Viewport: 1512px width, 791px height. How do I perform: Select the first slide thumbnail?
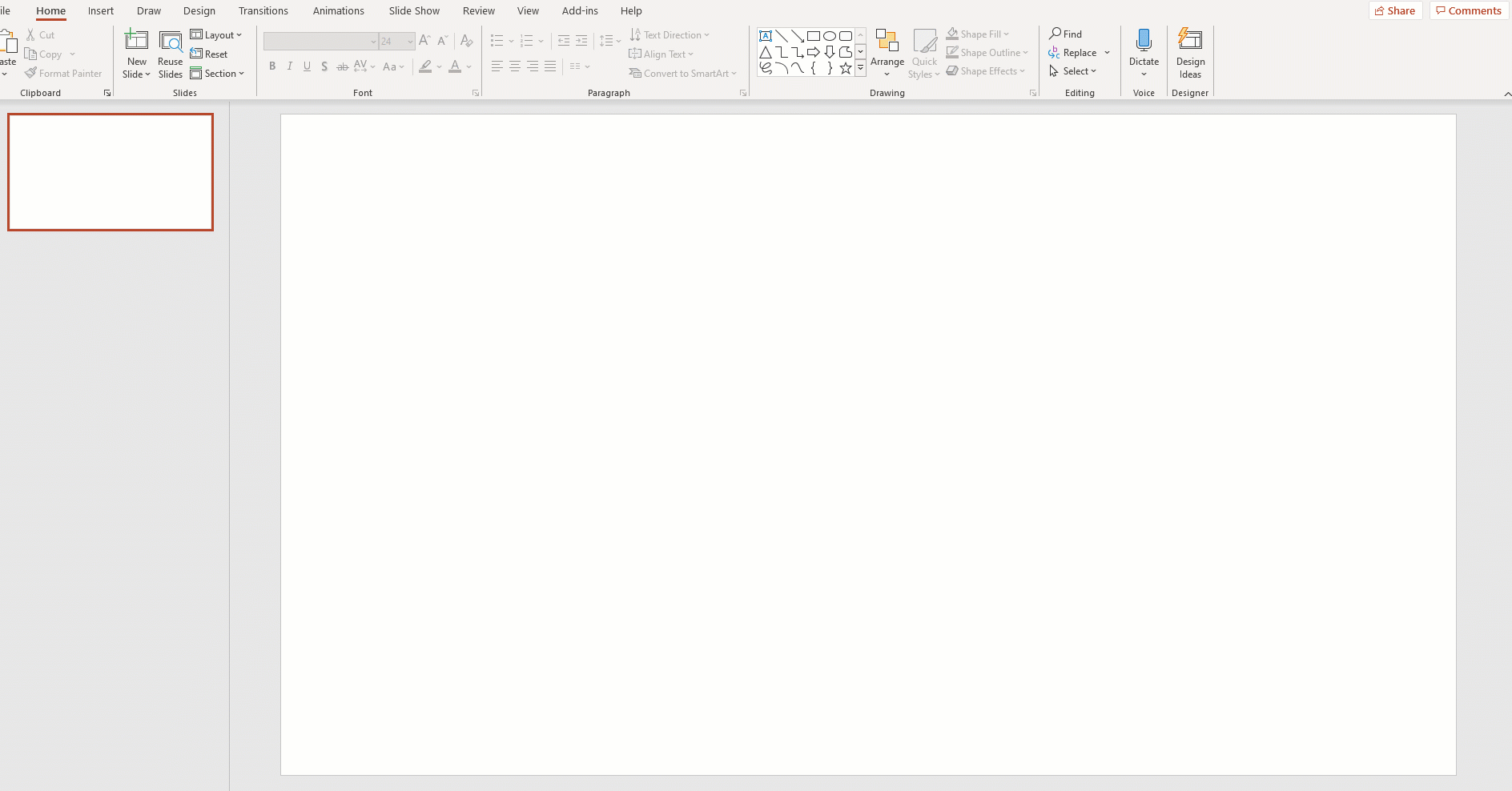(x=111, y=172)
